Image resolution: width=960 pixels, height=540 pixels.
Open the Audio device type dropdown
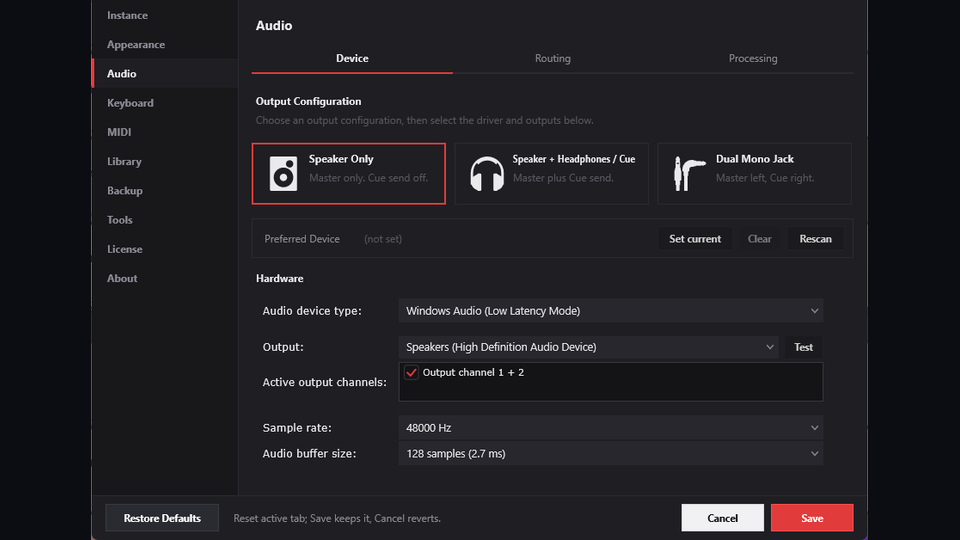(x=610, y=310)
